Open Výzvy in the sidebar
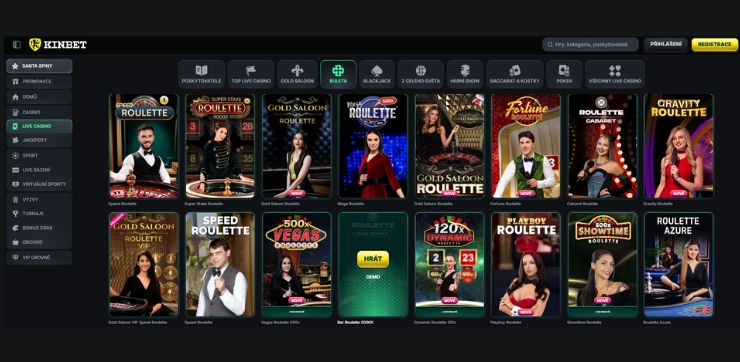 point(39,200)
